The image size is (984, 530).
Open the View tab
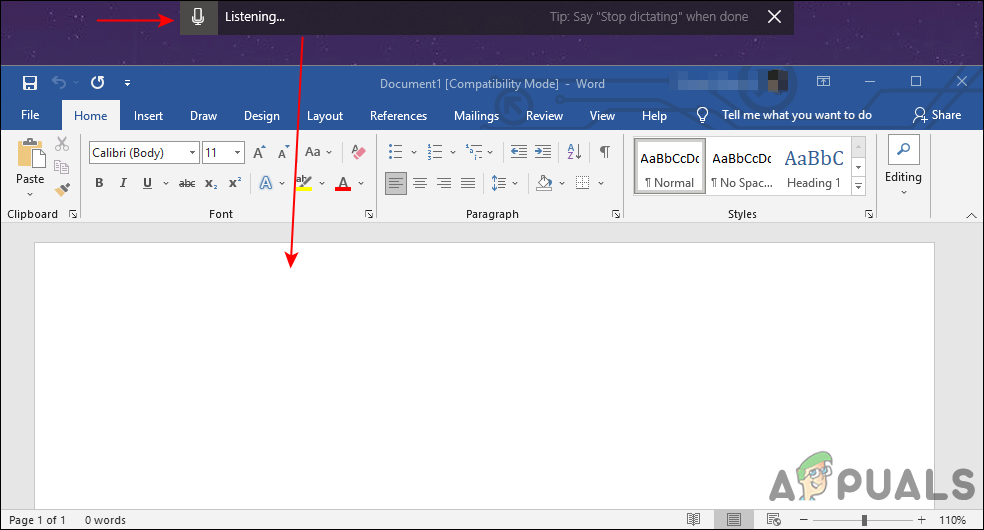(602, 115)
